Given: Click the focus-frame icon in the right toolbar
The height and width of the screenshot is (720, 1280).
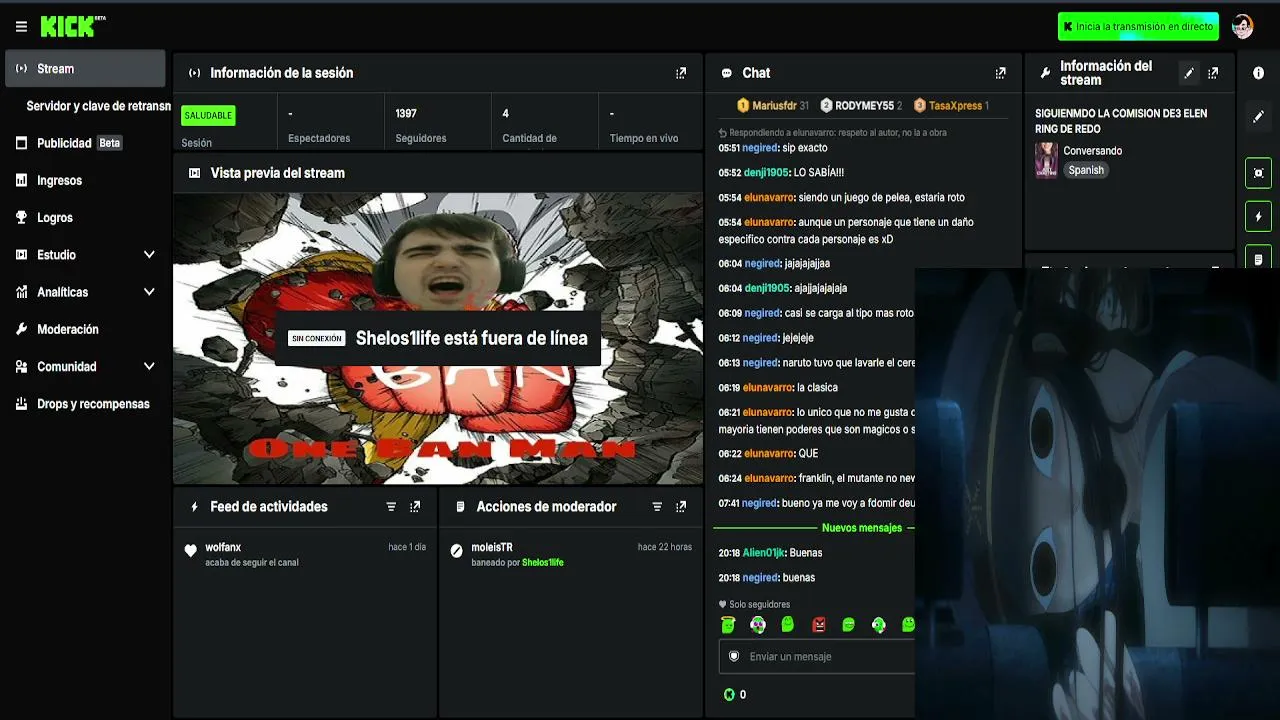Looking at the screenshot, I should pyautogui.click(x=1258, y=173).
